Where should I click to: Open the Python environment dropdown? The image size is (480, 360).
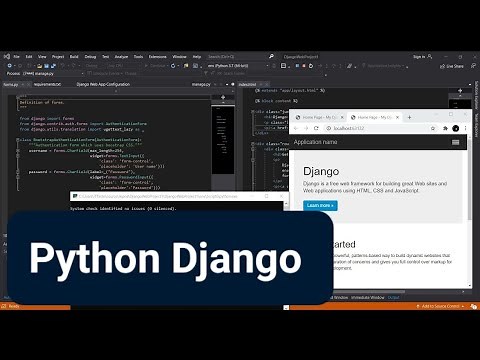click(x=237, y=66)
